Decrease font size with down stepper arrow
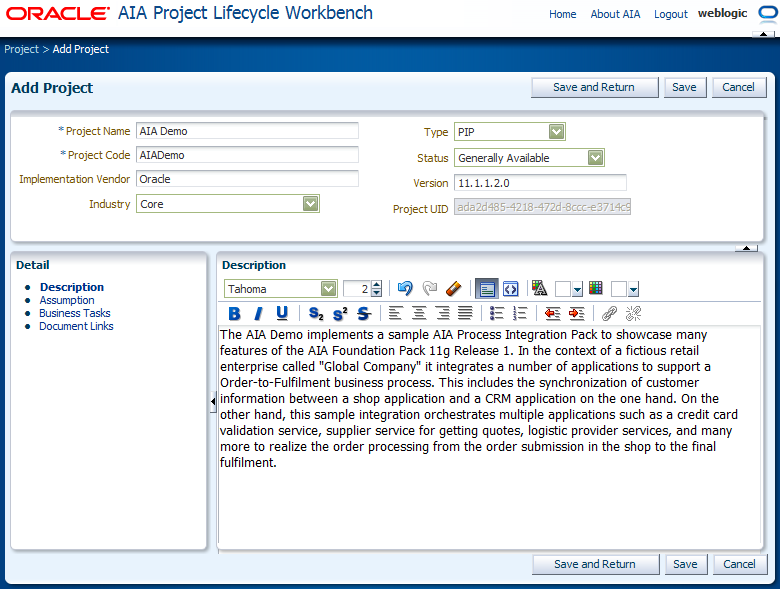This screenshot has height=589, width=780. (377, 293)
